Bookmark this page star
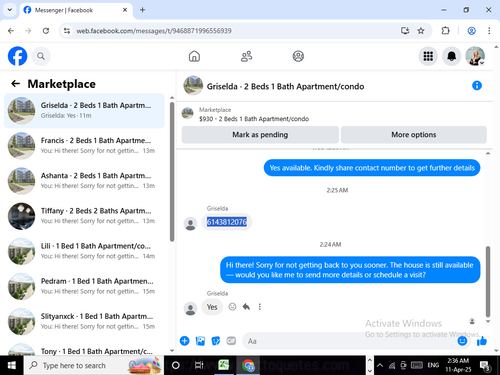Image resolution: width=500 pixels, height=375 pixels. (x=421, y=31)
